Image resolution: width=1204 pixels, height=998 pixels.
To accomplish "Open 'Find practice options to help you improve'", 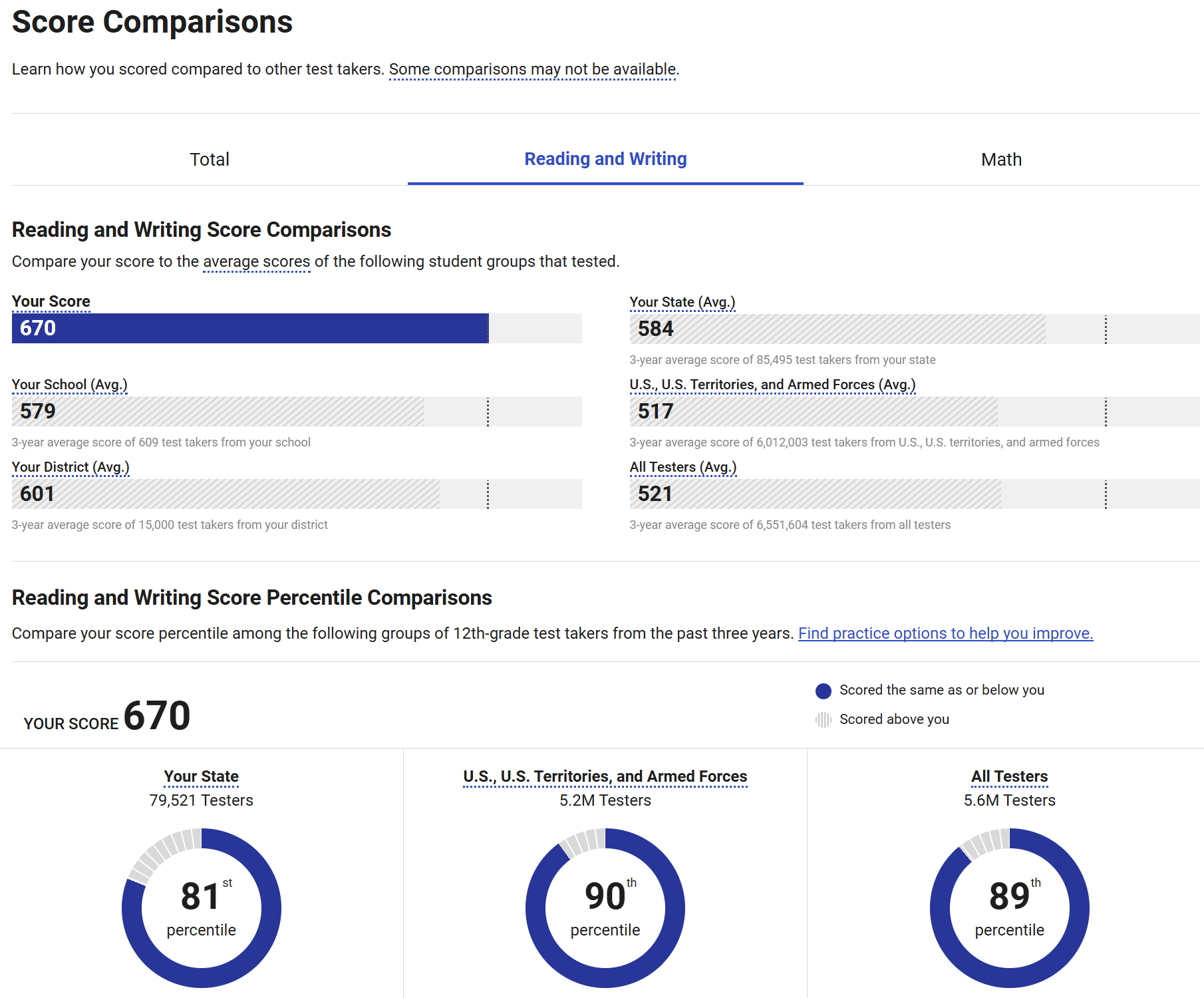I will coord(945,633).
